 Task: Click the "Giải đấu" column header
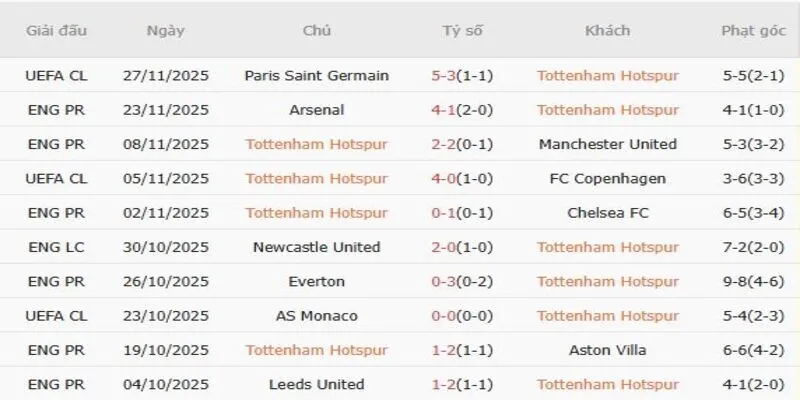pyautogui.click(x=57, y=30)
